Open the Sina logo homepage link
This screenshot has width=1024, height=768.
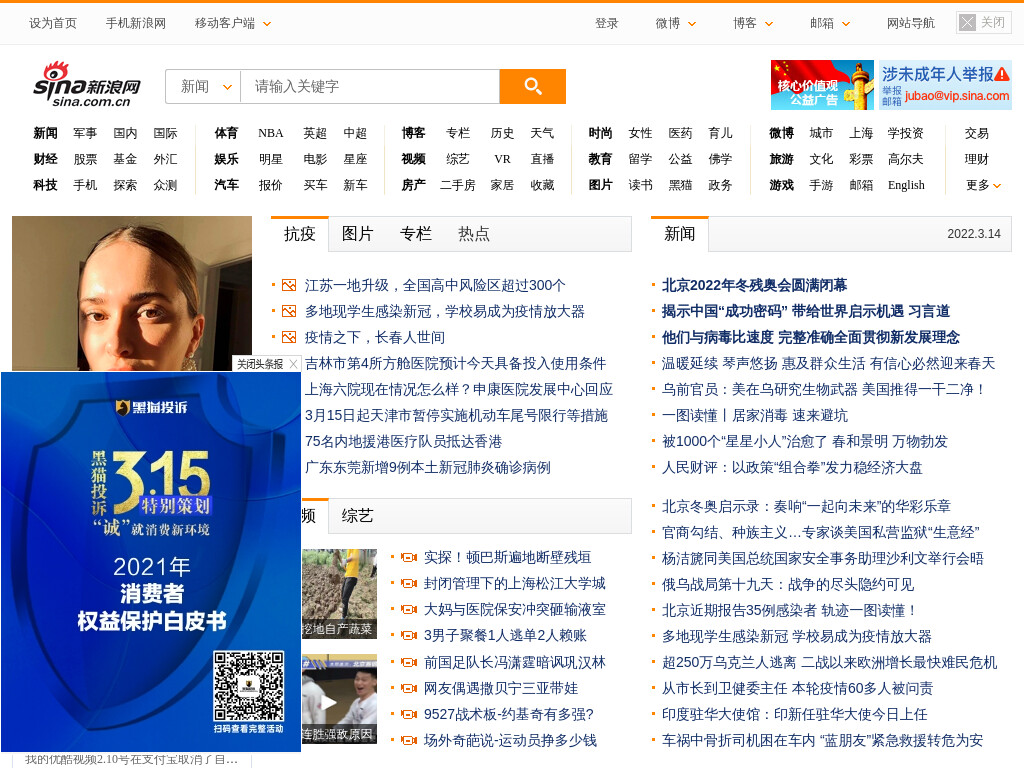87,86
